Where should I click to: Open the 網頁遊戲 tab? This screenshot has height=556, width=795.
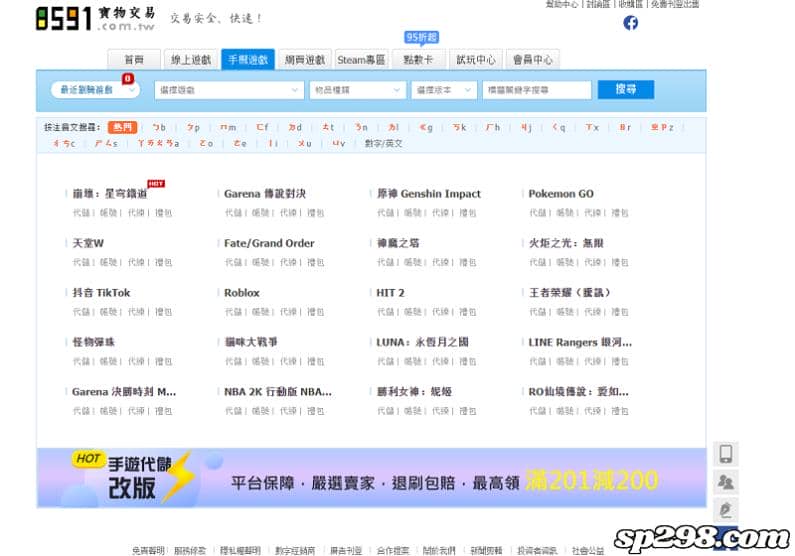pyautogui.click(x=304, y=59)
